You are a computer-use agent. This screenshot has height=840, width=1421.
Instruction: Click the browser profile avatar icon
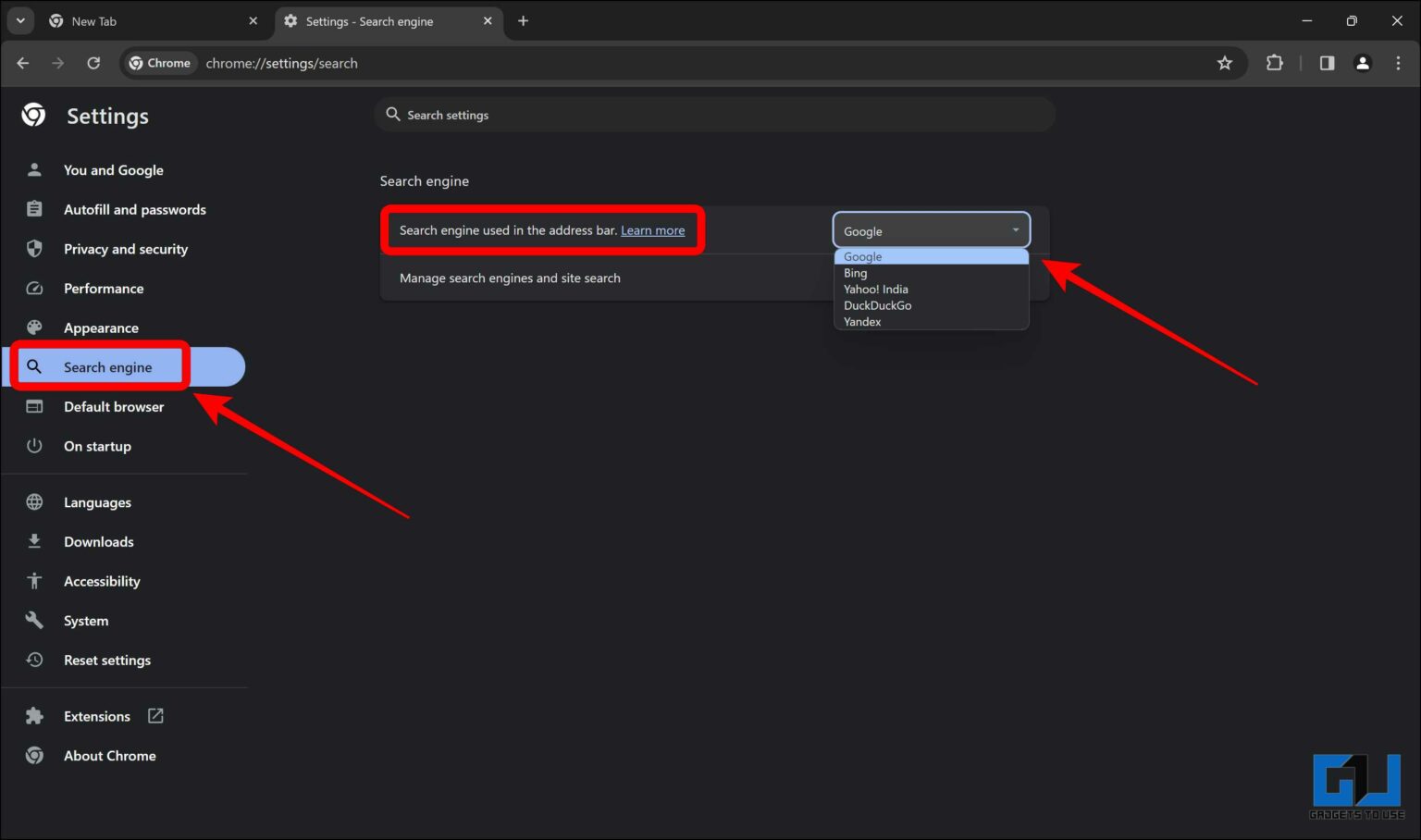1362,63
